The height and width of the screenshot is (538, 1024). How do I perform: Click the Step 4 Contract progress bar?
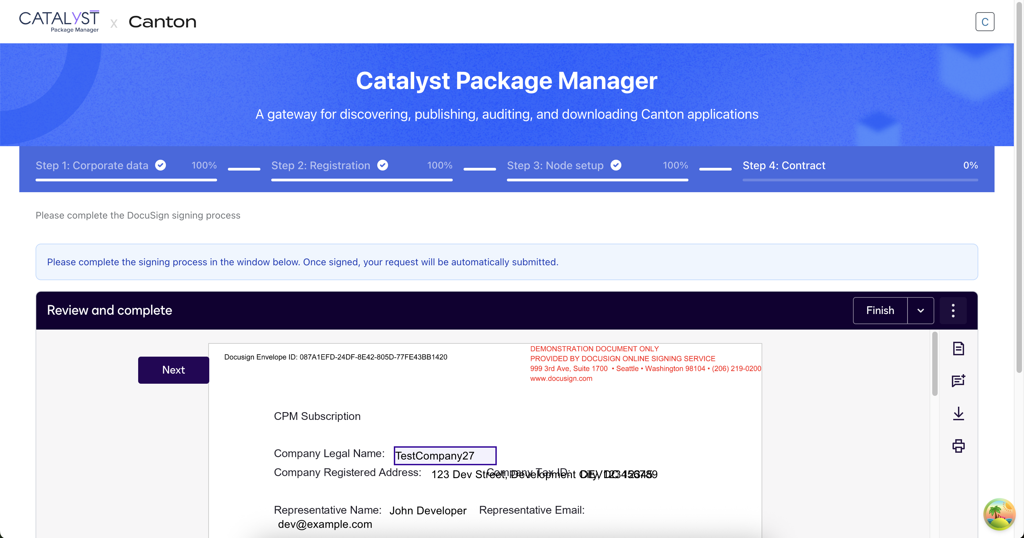coord(860,180)
